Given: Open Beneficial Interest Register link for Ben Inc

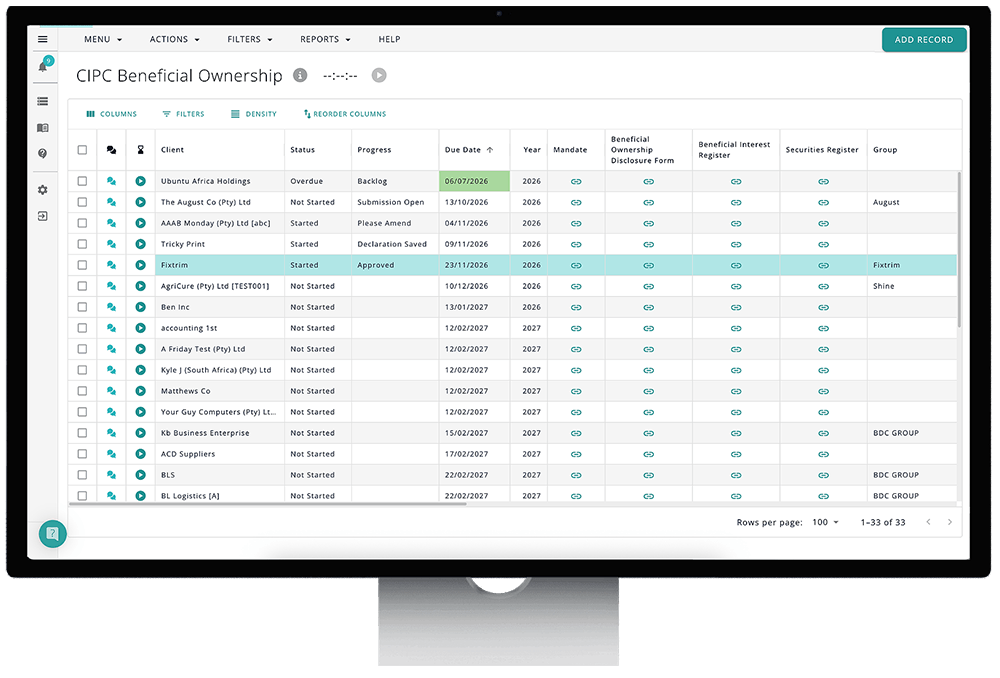Looking at the screenshot, I should (x=736, y=307).
